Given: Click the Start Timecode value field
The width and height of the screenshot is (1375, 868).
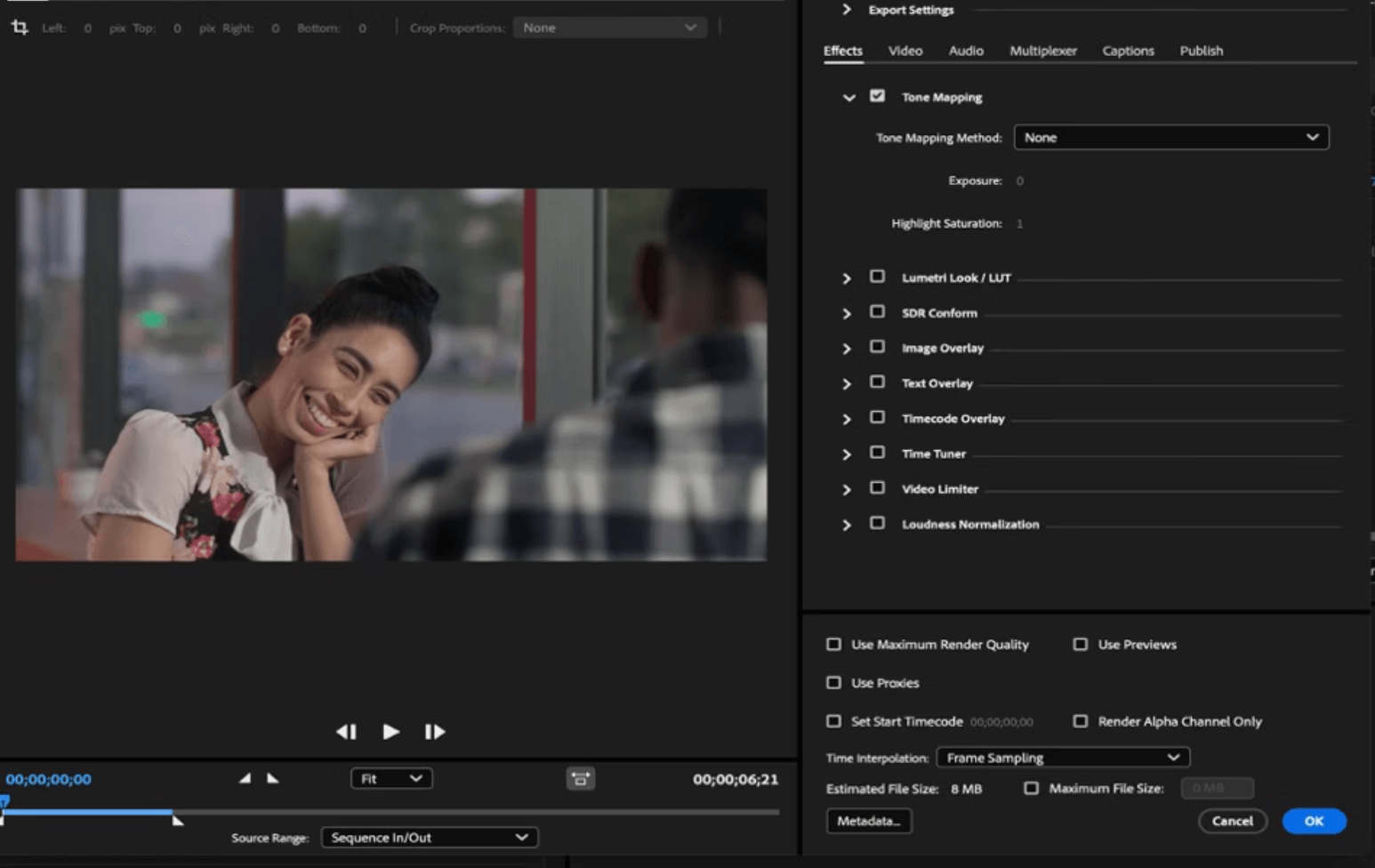Looking at the screenshot, I should (1001, 722).
